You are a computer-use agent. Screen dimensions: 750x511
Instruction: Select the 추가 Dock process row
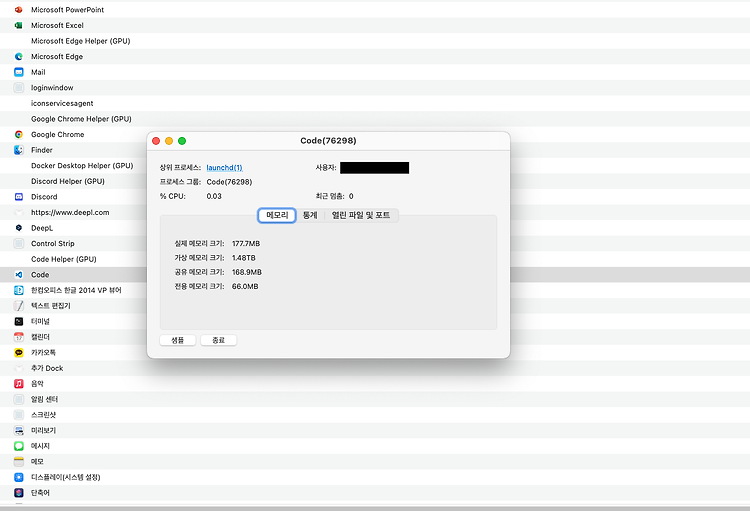coord(375,368)
